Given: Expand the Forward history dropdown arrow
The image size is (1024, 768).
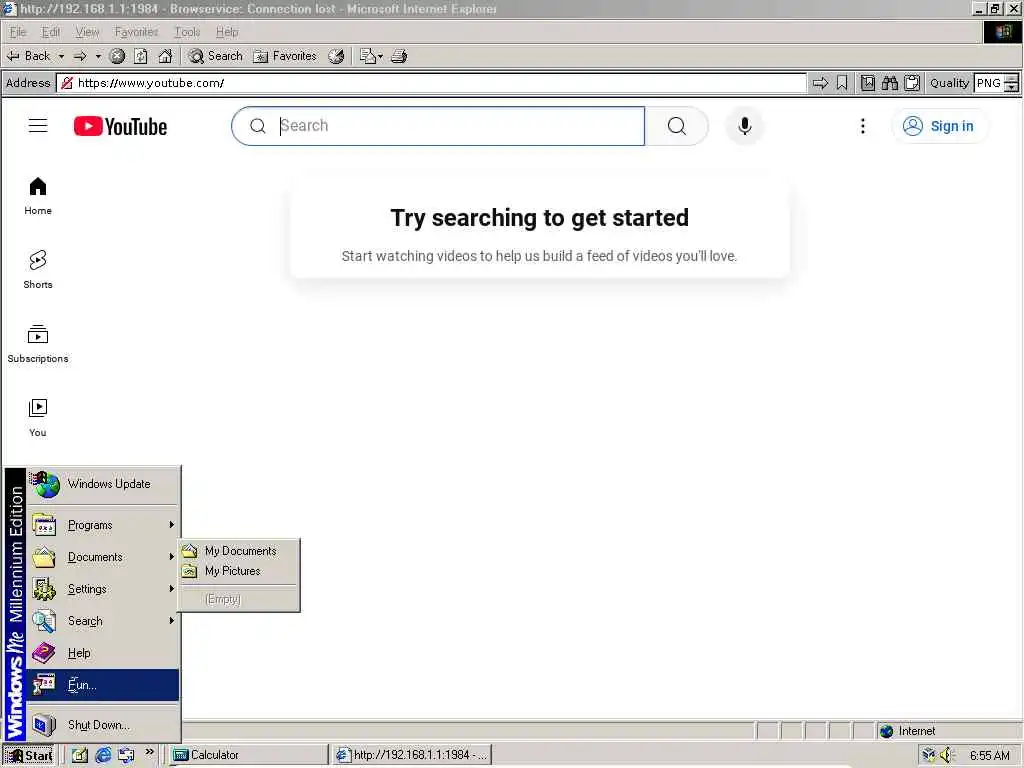Looking at the screenshot, I should 98,56.
